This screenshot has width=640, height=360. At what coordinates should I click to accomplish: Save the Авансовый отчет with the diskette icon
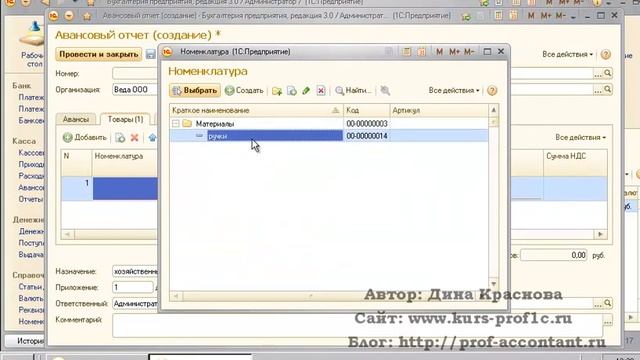click(151, 54)
